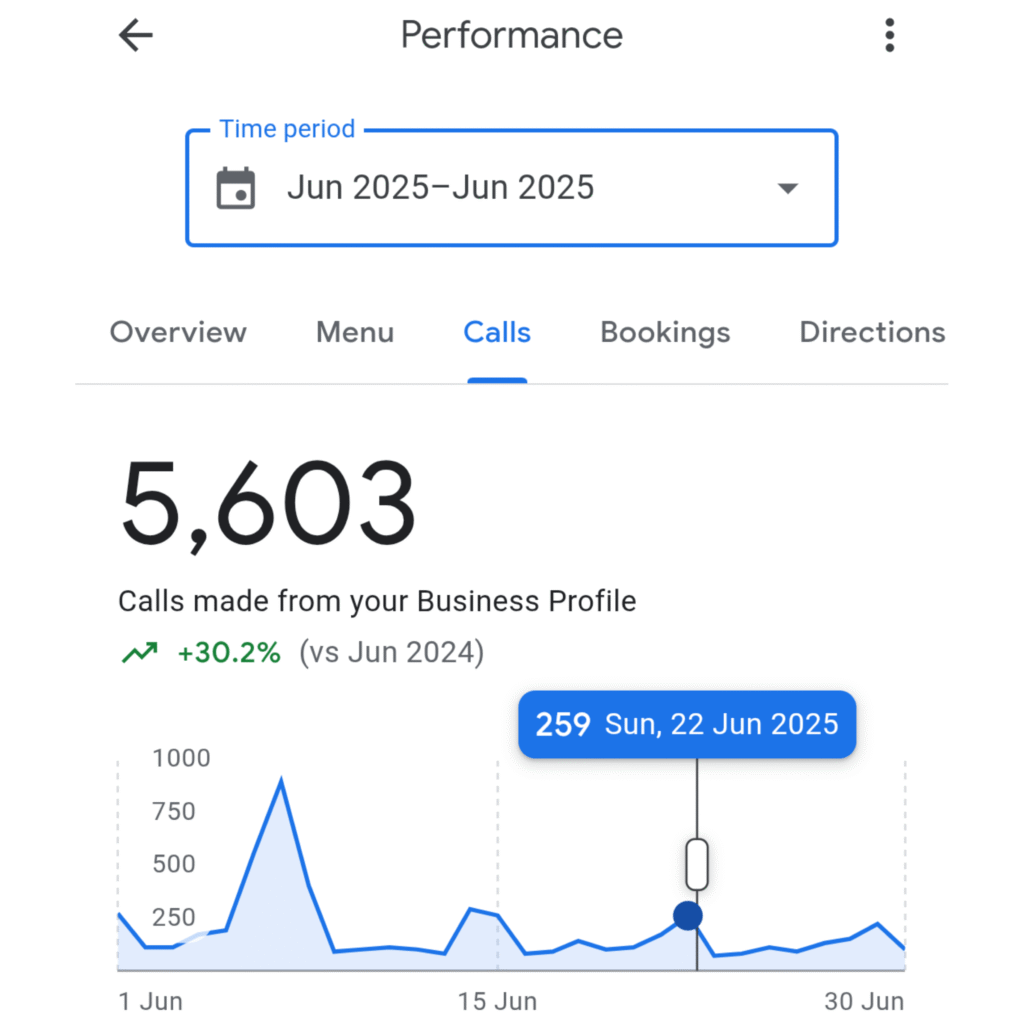Screen dimensions: 1024x1024
Task: Open the Jun 2025–Jun 2025 date range
Action: click(440, 188)
